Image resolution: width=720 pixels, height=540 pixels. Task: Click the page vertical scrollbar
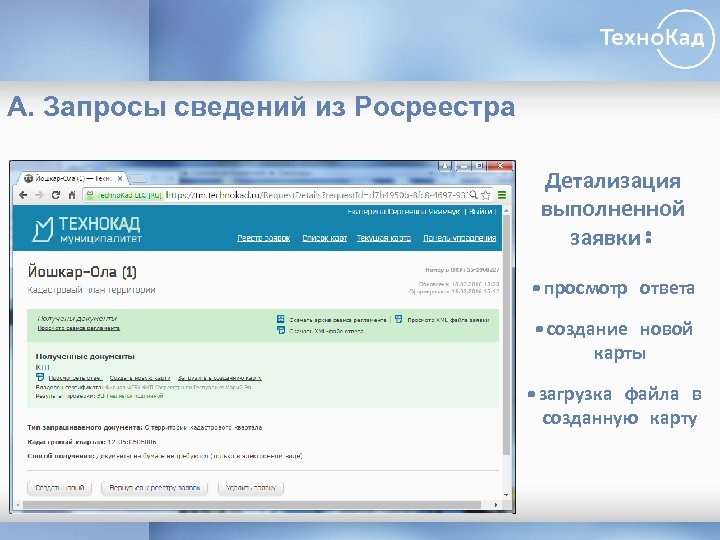pyautogui.click(x=506, y=335)
